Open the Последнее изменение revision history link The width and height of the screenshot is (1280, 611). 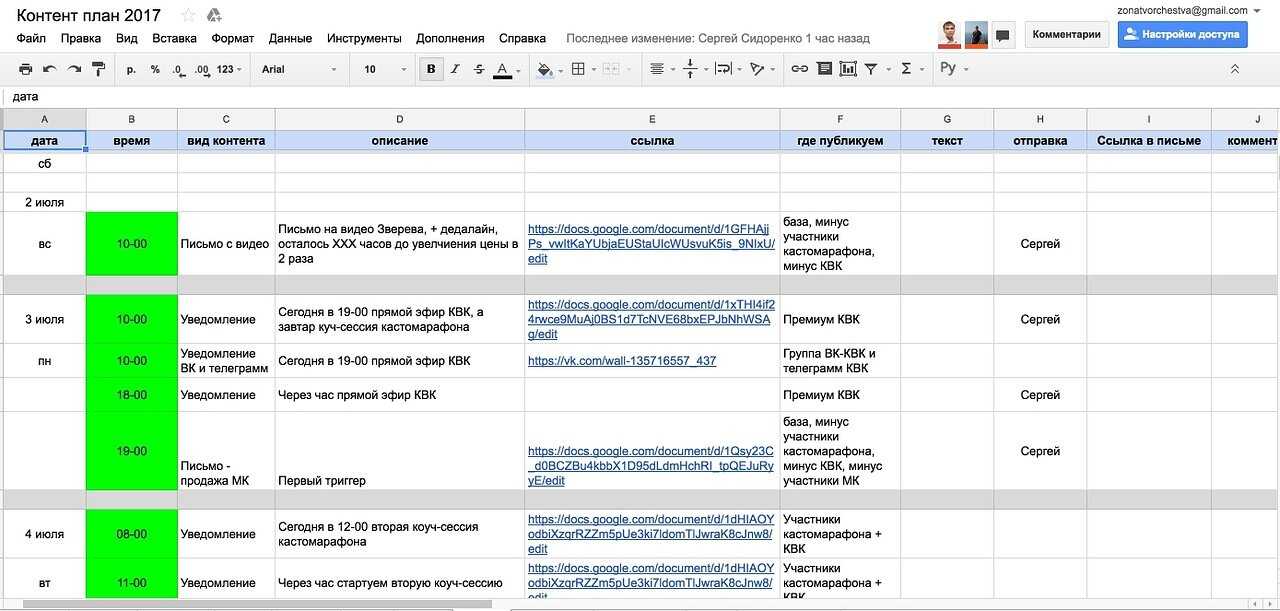tap(718, 38)
